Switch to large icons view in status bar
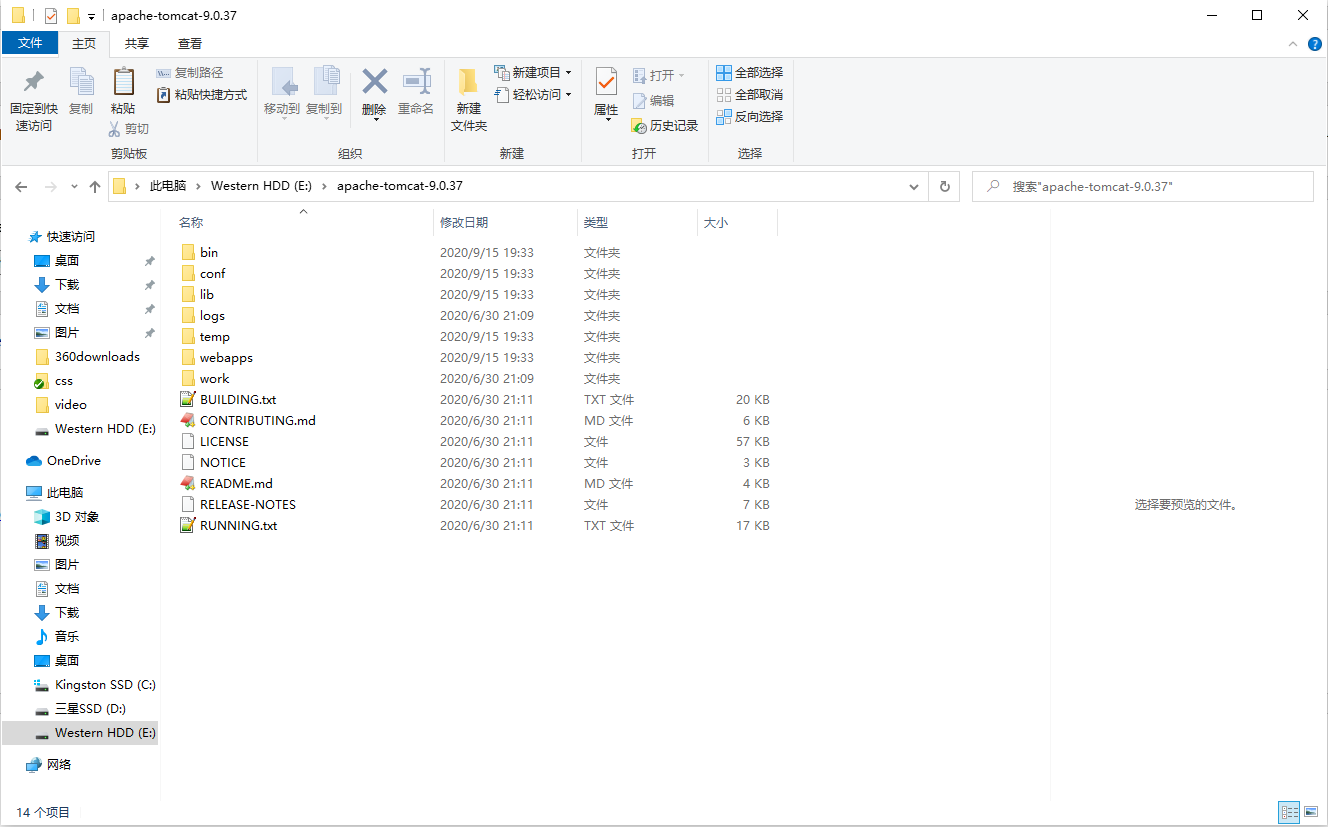 [x=1310, y=812]
